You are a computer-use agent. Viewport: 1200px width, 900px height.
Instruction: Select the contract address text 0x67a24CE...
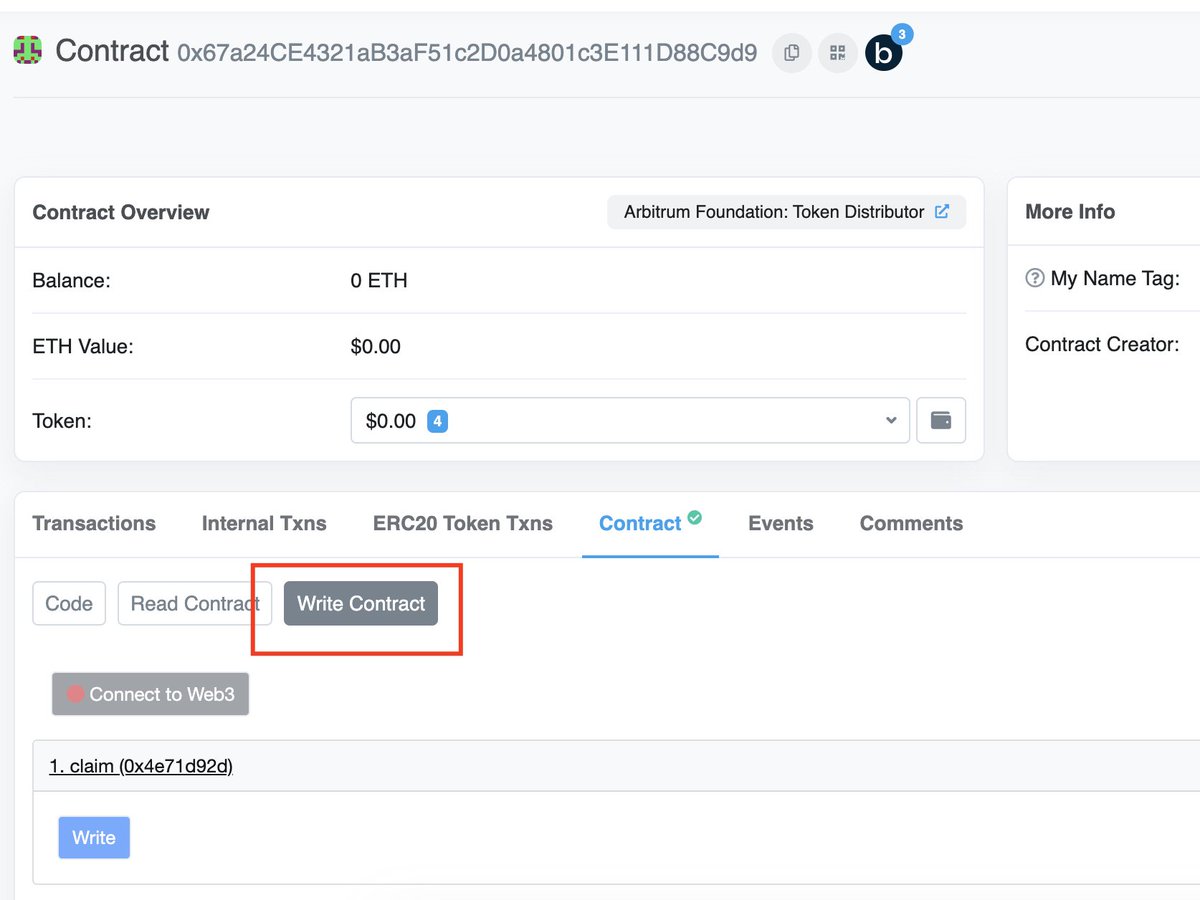(467, 52)
